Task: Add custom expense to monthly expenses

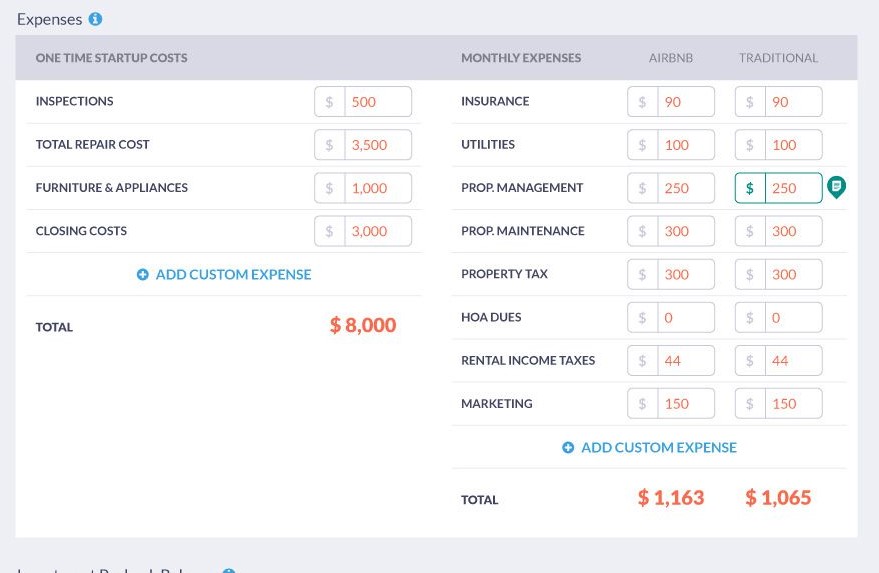Action: pyautogui.click(x=658, y=448)
